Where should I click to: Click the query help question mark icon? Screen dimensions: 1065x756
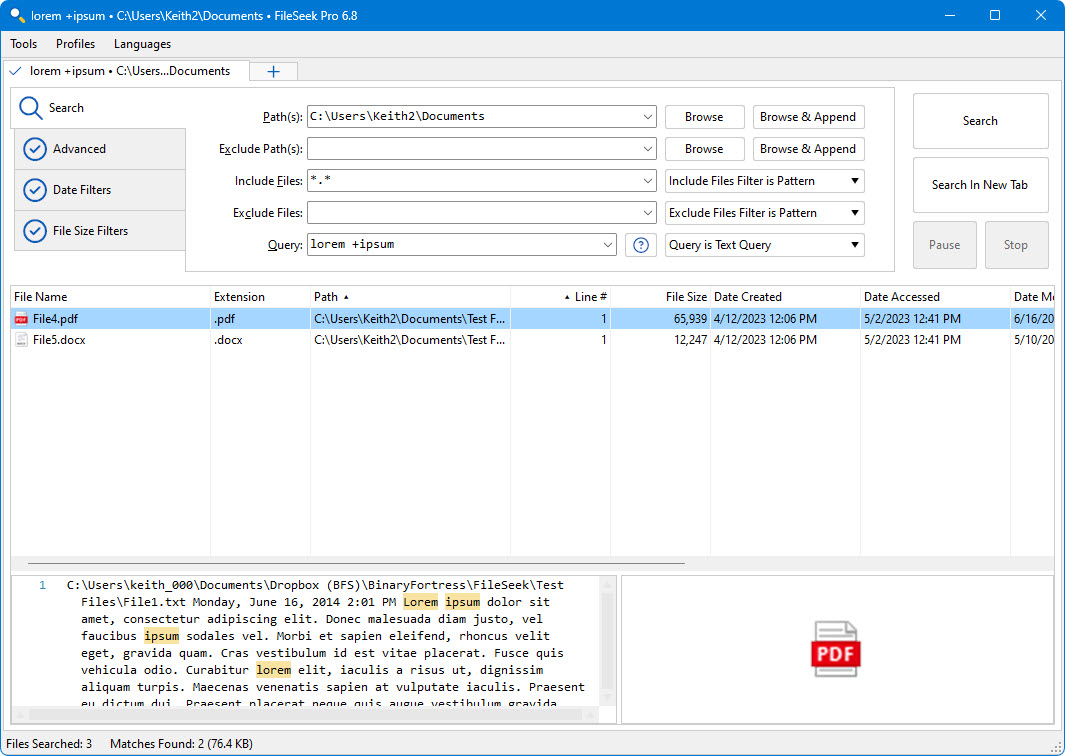[641, 245]
